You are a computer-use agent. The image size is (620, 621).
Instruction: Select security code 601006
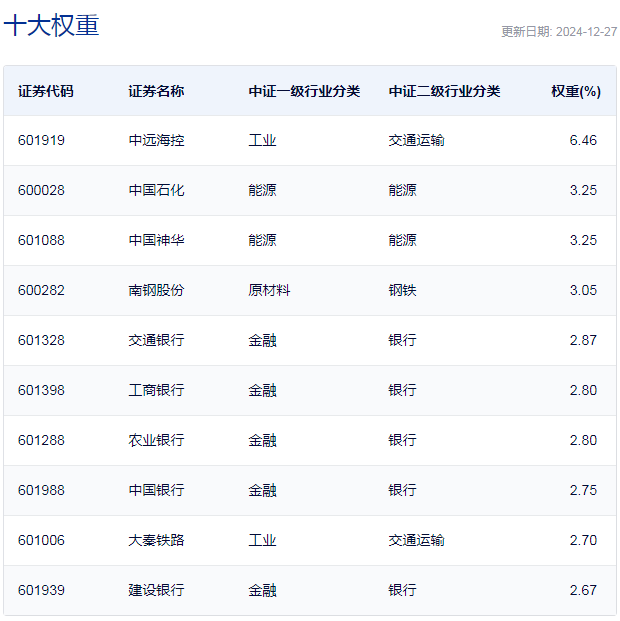(41, 540)
